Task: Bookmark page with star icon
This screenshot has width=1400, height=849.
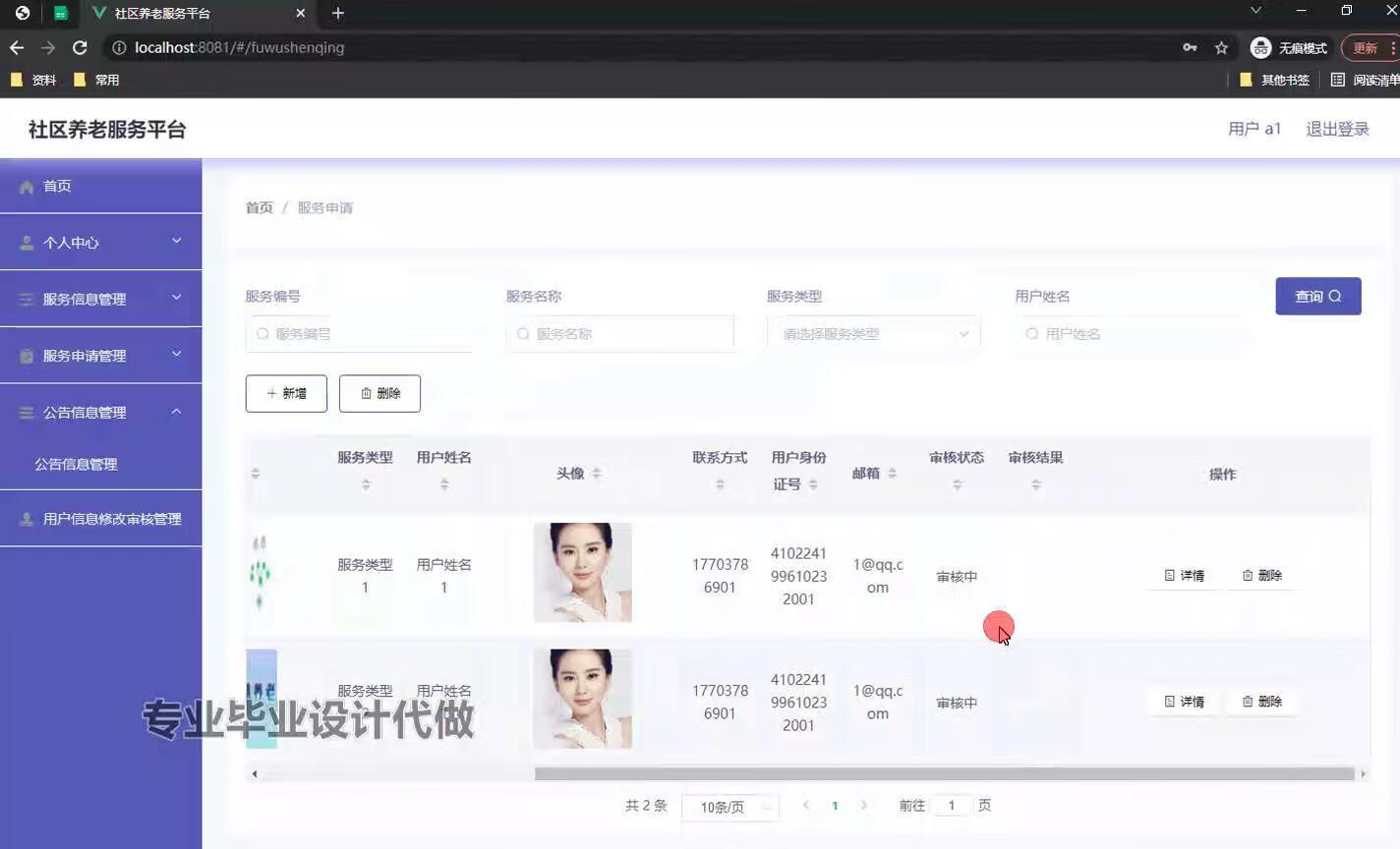Action: click(x=1221, y=47)
